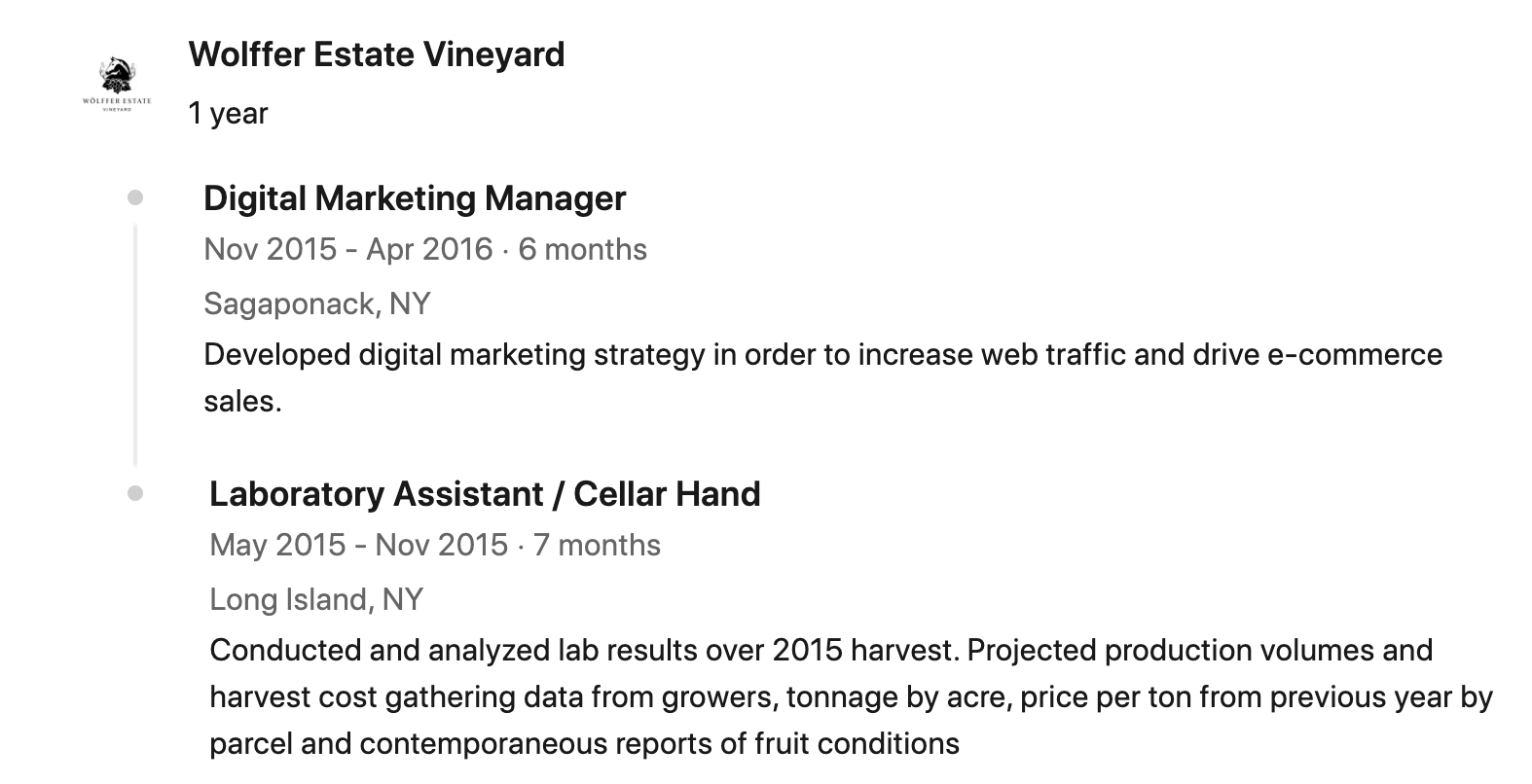This screenshot has height=784, width=1532.
Task: Click the Wolffer Estate Vineyard logo
Action: [x=117, y=85]
